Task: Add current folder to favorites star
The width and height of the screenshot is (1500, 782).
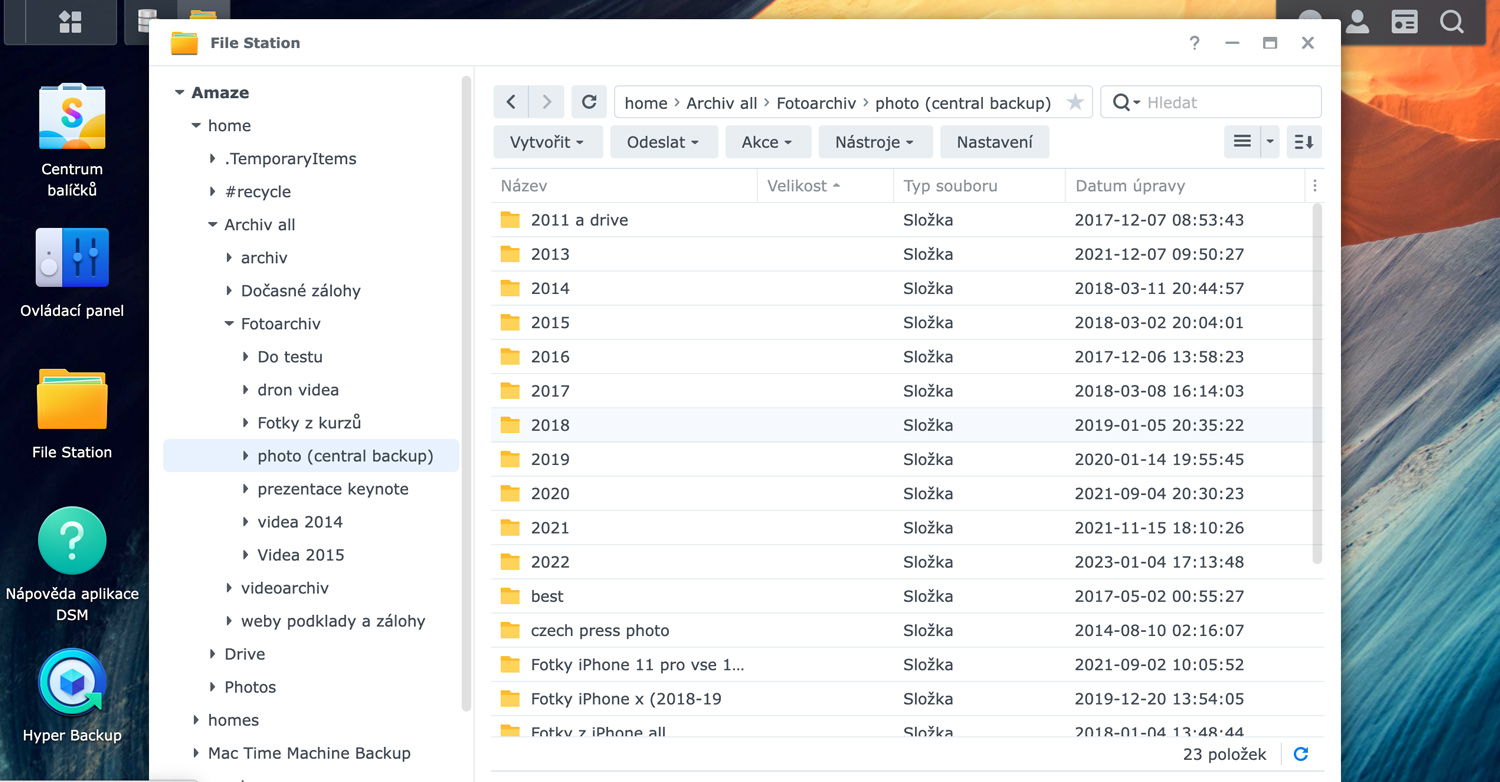Action: (1075, 102)
